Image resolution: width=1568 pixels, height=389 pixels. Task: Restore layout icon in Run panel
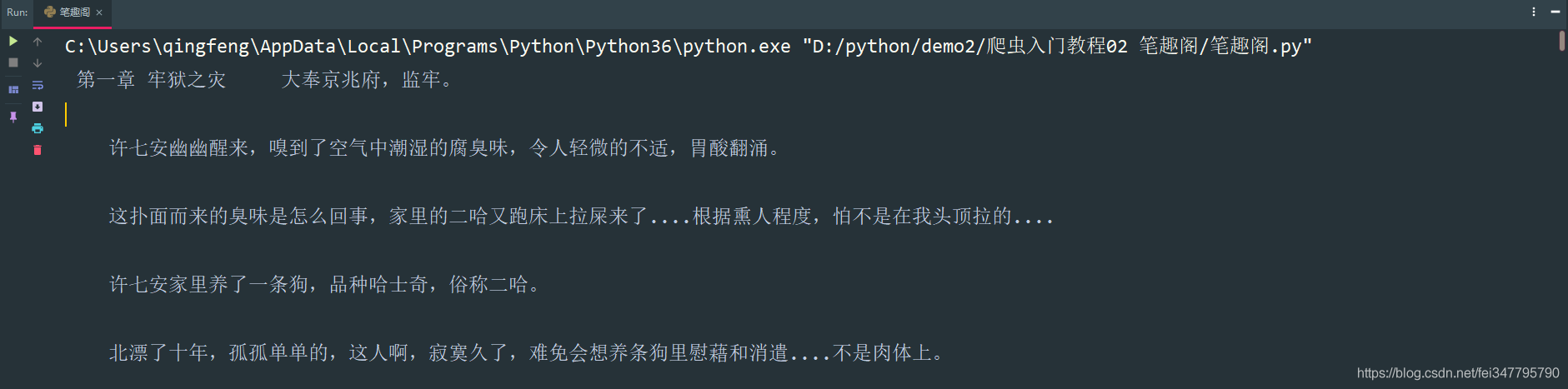pos(13,89)
